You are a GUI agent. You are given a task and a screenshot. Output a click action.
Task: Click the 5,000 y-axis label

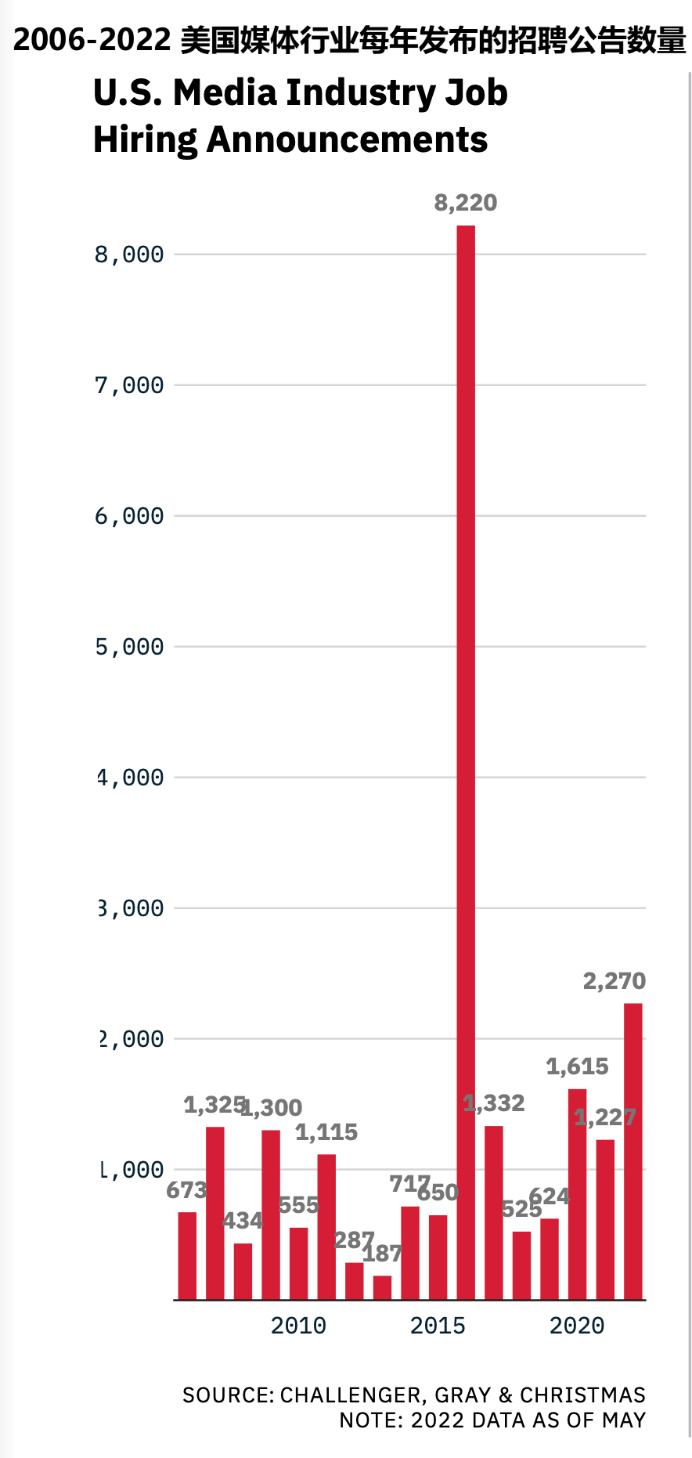(128, 646)
